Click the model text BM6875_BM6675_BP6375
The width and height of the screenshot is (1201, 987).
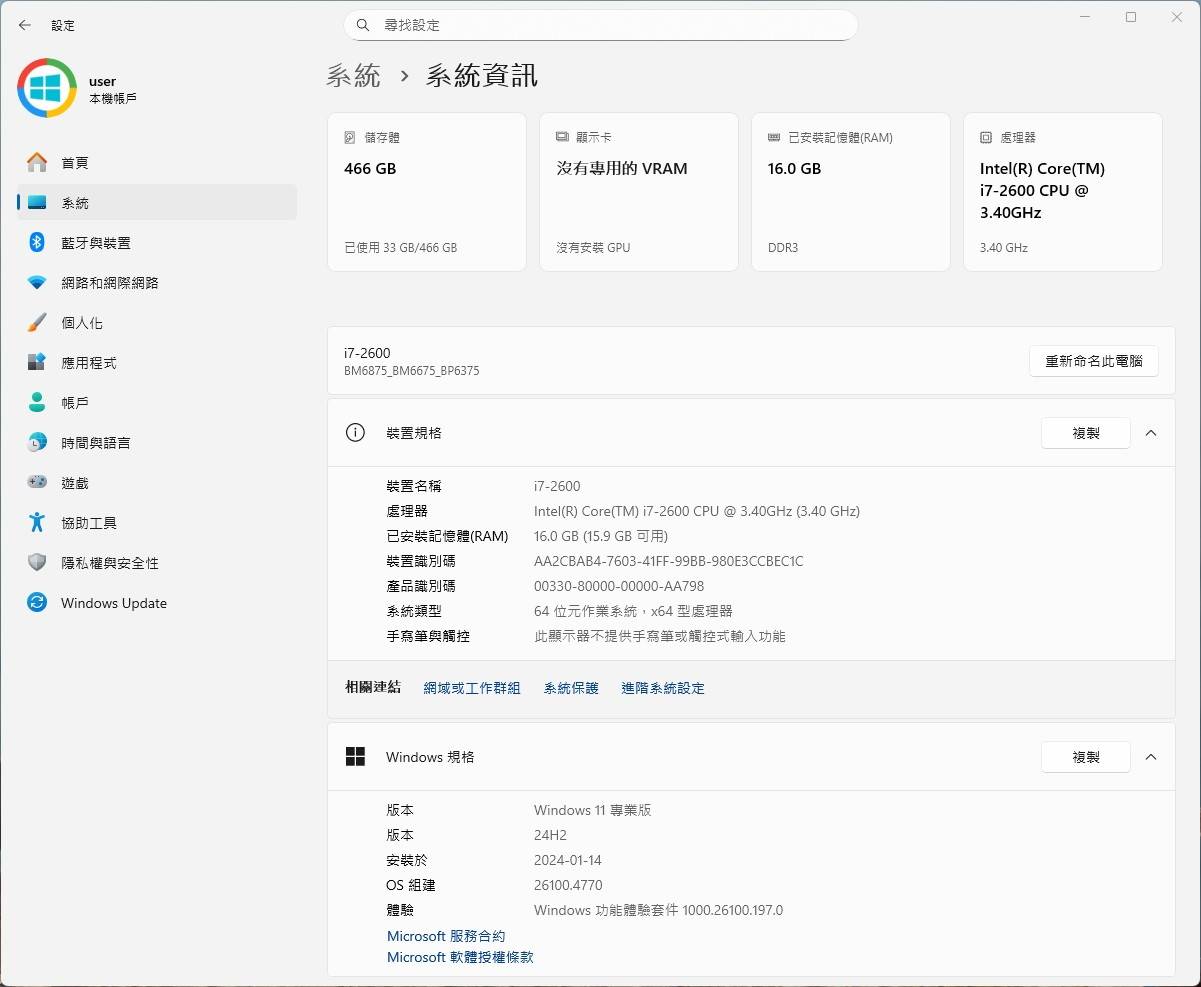click(412, 371)
